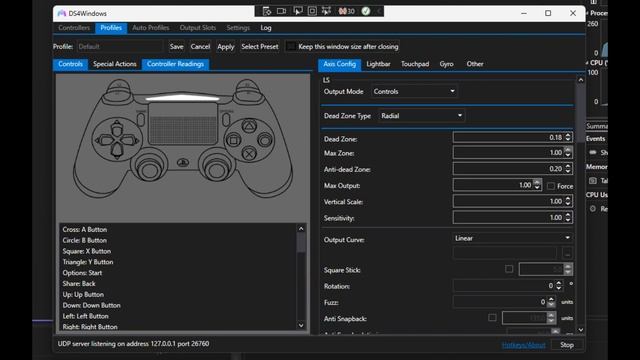Screen dimensions: 640x360
Task: Click the Cancel button
Action: tap(200, 47)
